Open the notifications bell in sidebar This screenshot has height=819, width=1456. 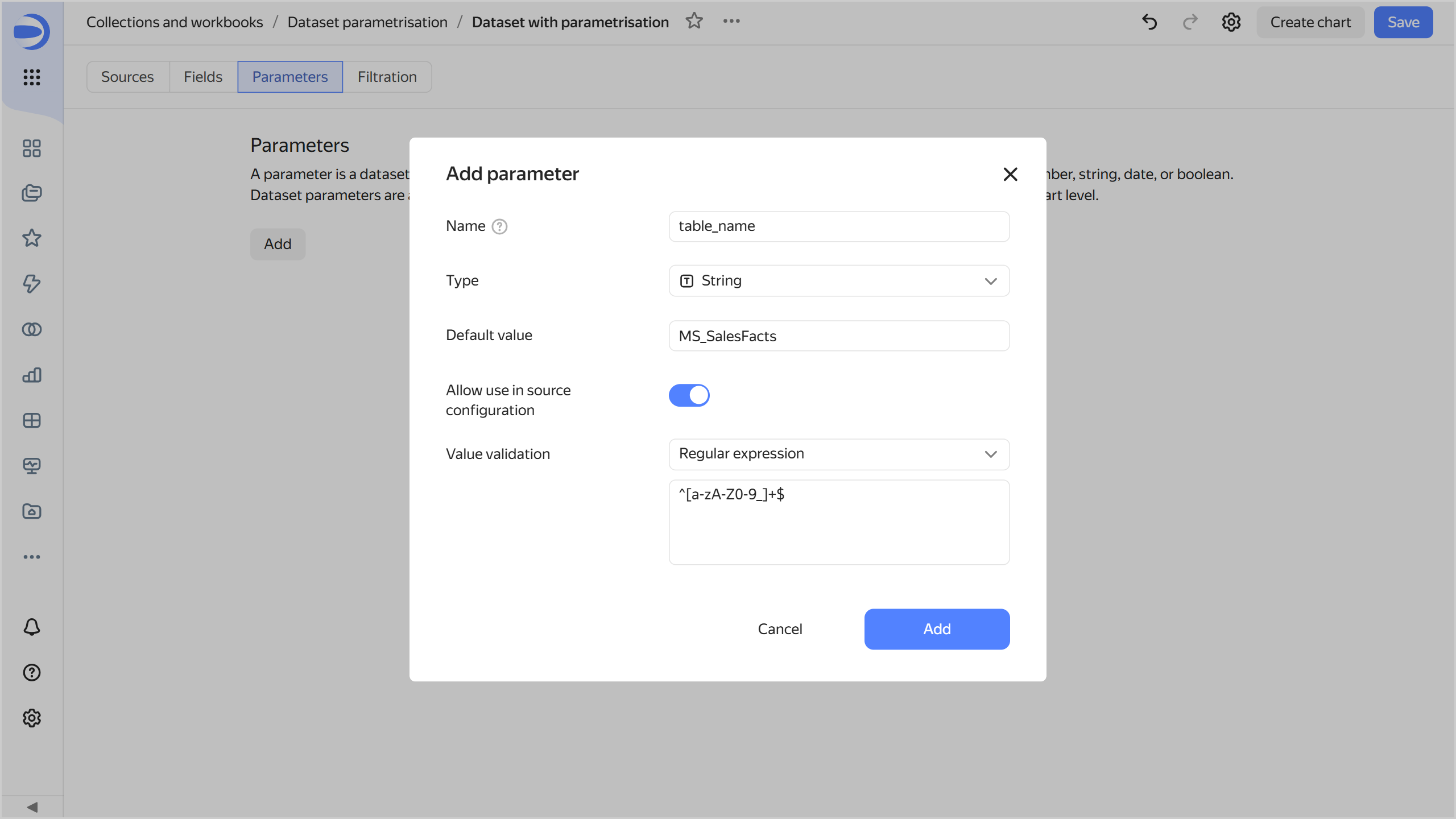point(32,627)
